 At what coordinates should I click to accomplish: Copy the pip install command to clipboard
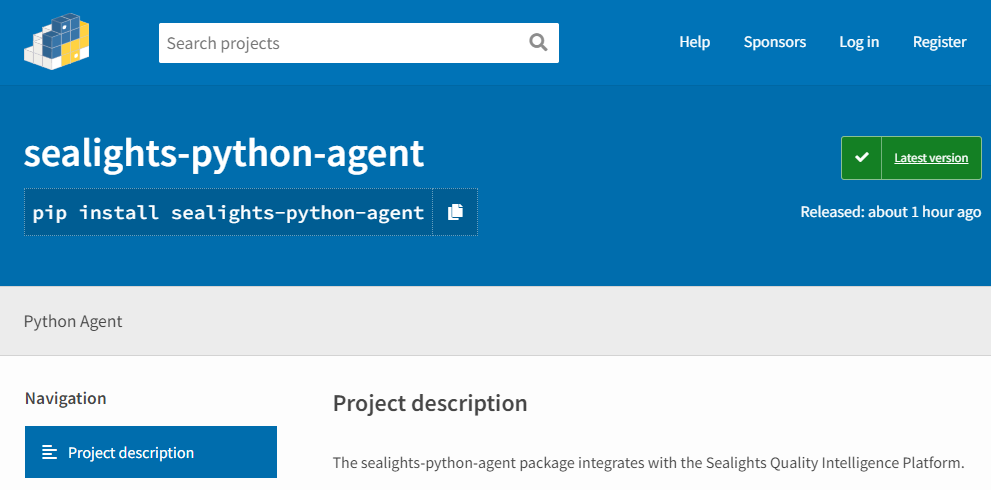tap(455, 212)
